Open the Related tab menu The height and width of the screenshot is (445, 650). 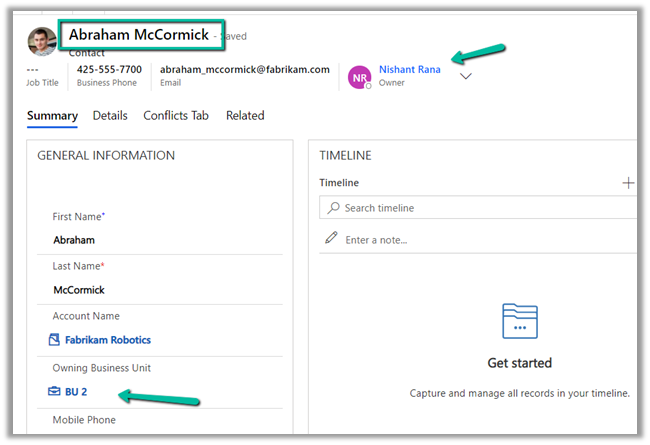tap(245, 116)
